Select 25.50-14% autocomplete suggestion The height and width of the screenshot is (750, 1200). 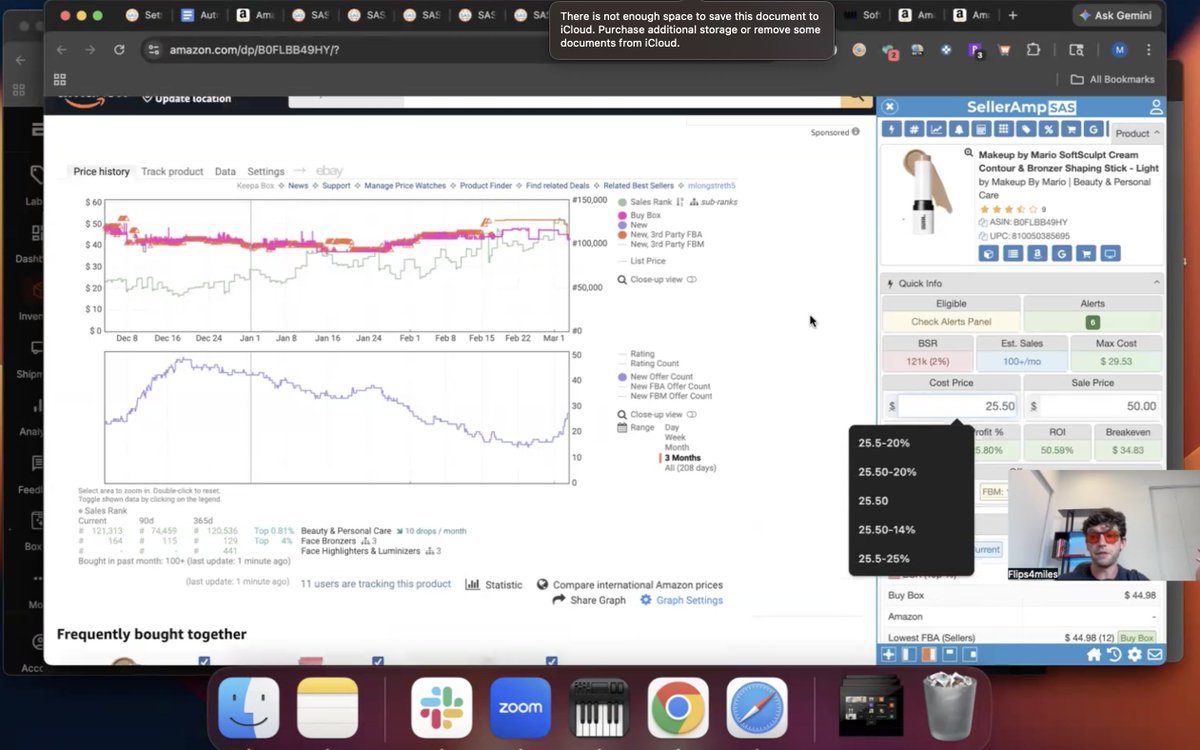coord(911,530)
